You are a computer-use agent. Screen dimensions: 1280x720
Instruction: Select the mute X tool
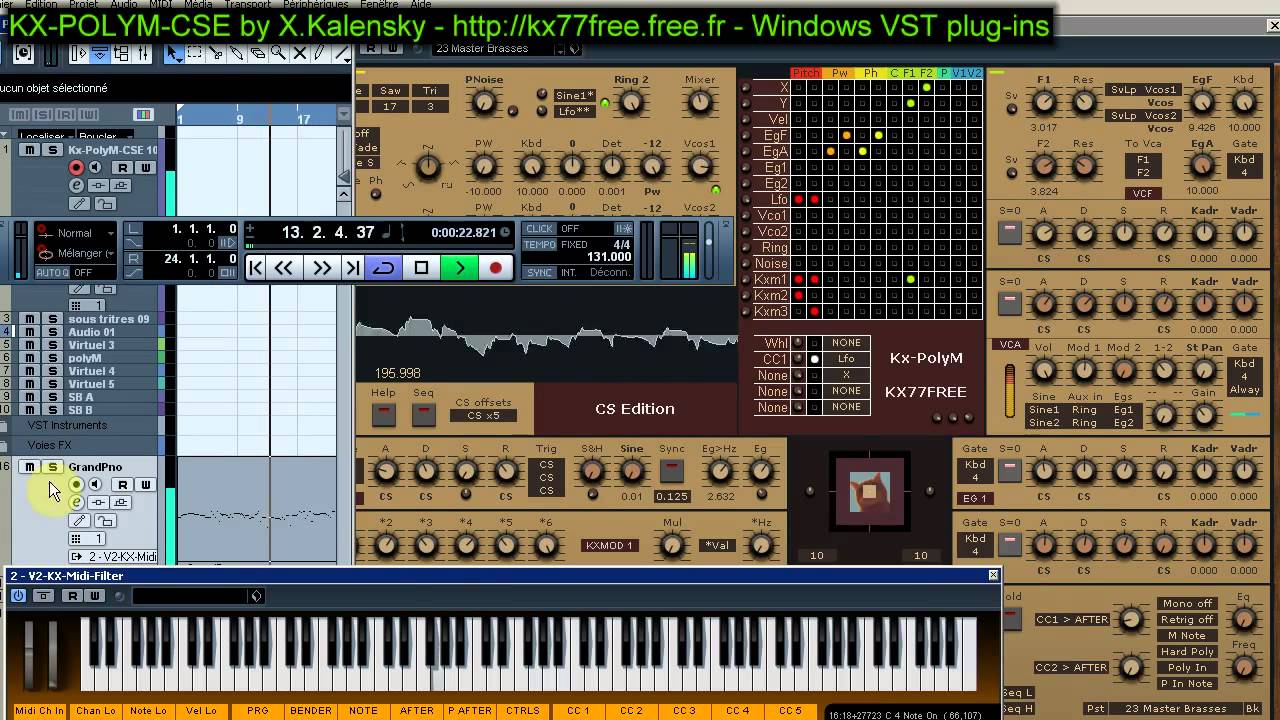click(299, 54)
